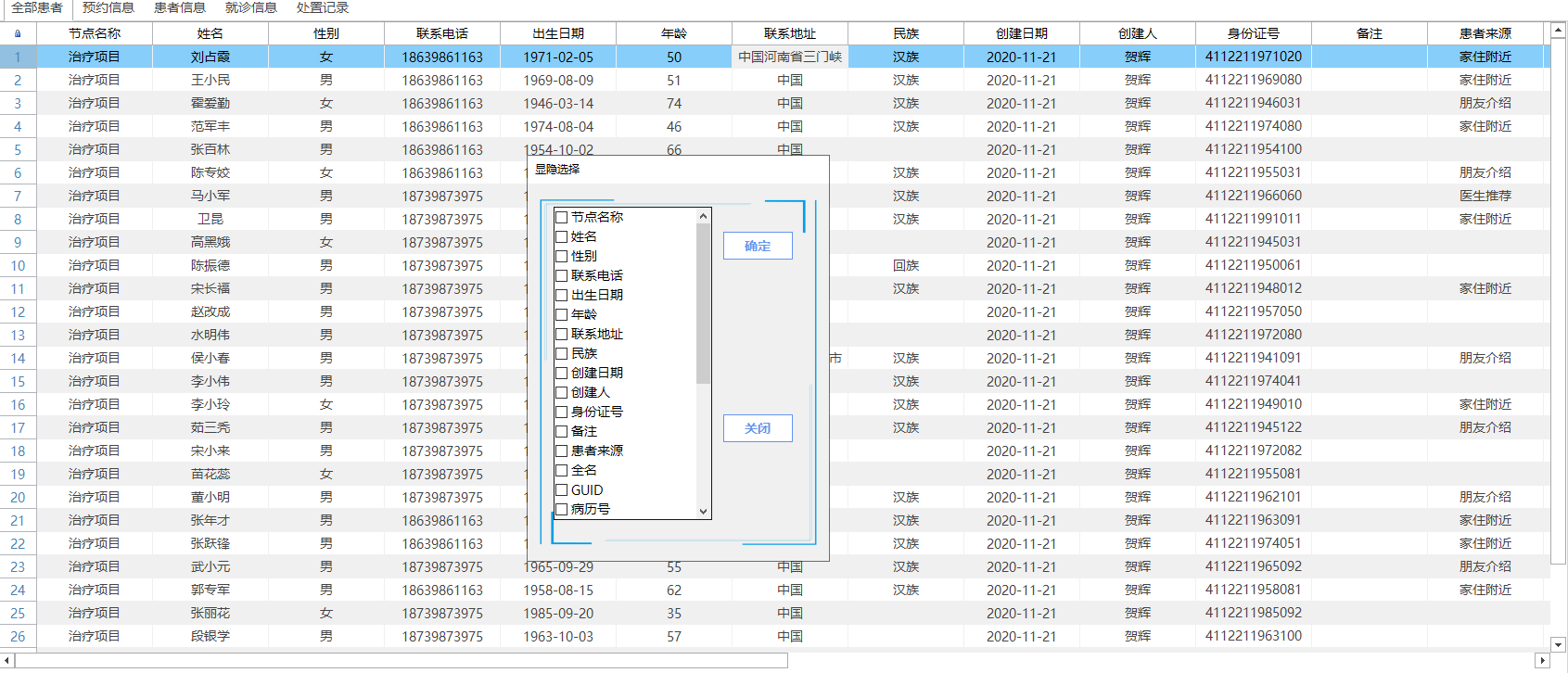Tick the 联系电话 checkbox in the list

point(561,275)
